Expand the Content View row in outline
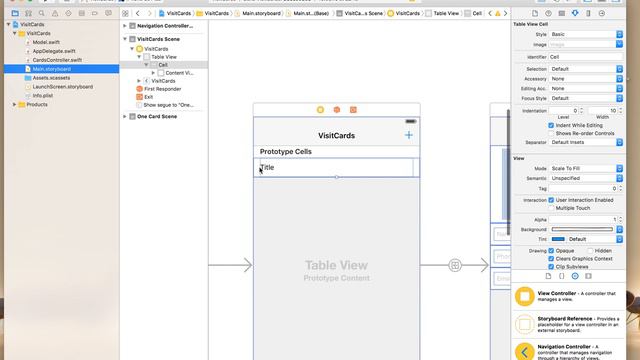Screen dimensions: 640x360 click(x=153, y=73)
